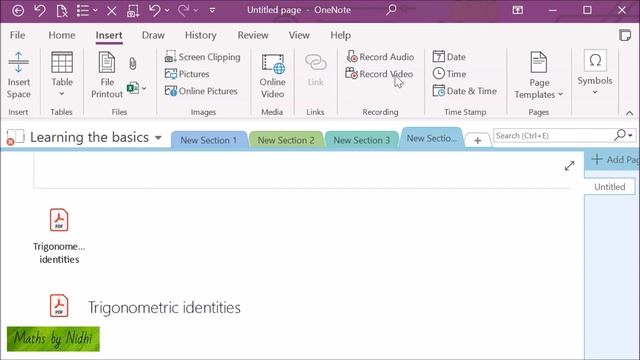Start Record Video
Image resolution: width=640 pixels, height=360 pixels.
coord(379,74)
